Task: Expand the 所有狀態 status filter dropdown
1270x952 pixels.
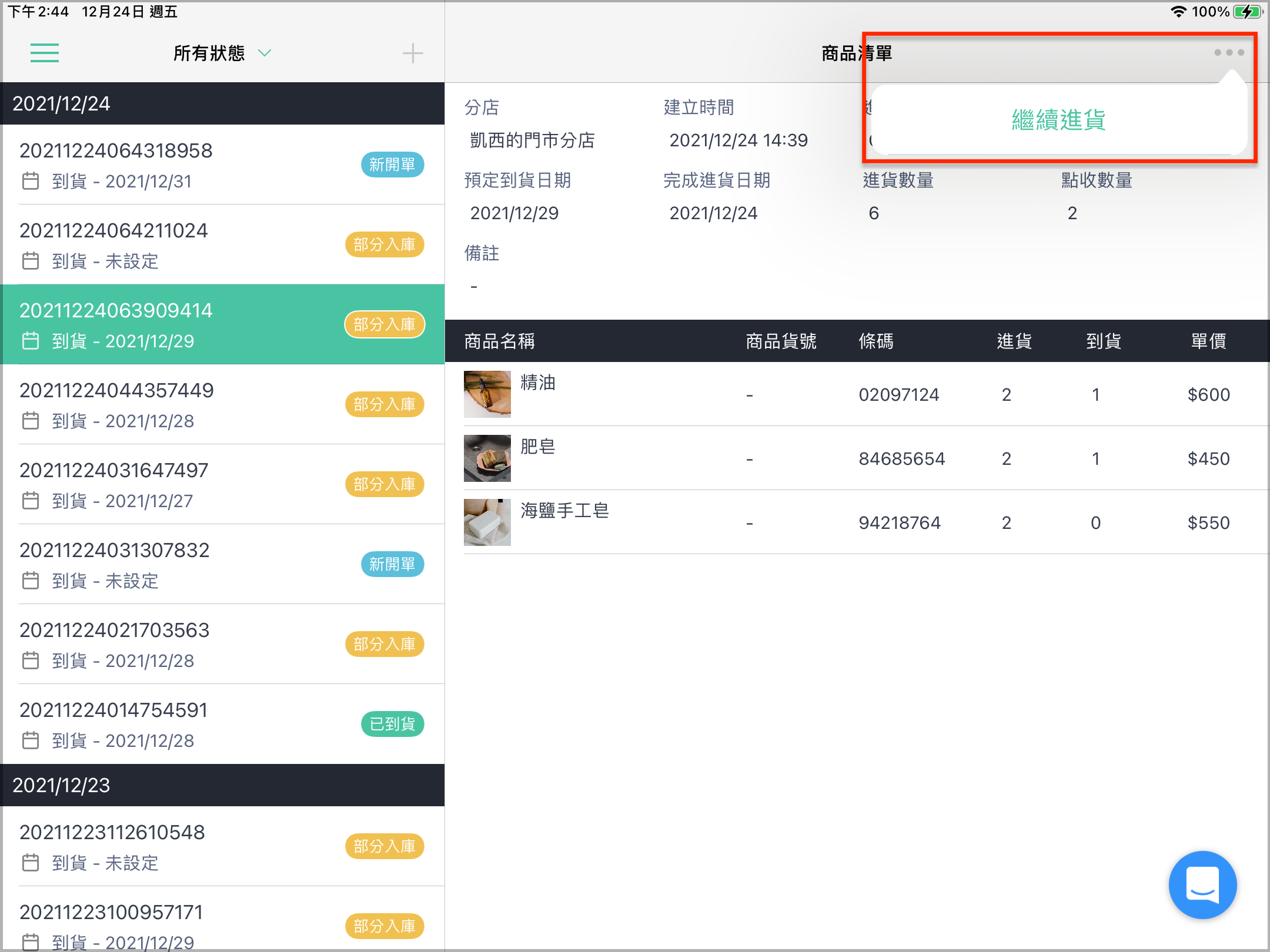Action: [222, 53]
